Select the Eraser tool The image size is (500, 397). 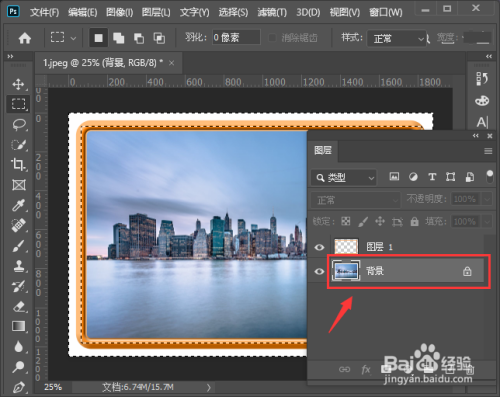point(18,306)
